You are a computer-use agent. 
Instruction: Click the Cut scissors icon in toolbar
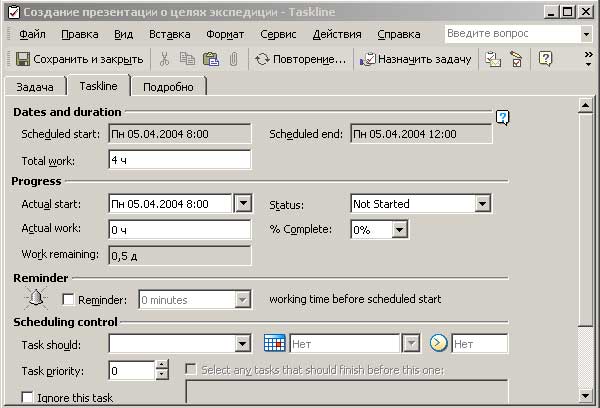(x=165, y=59)
